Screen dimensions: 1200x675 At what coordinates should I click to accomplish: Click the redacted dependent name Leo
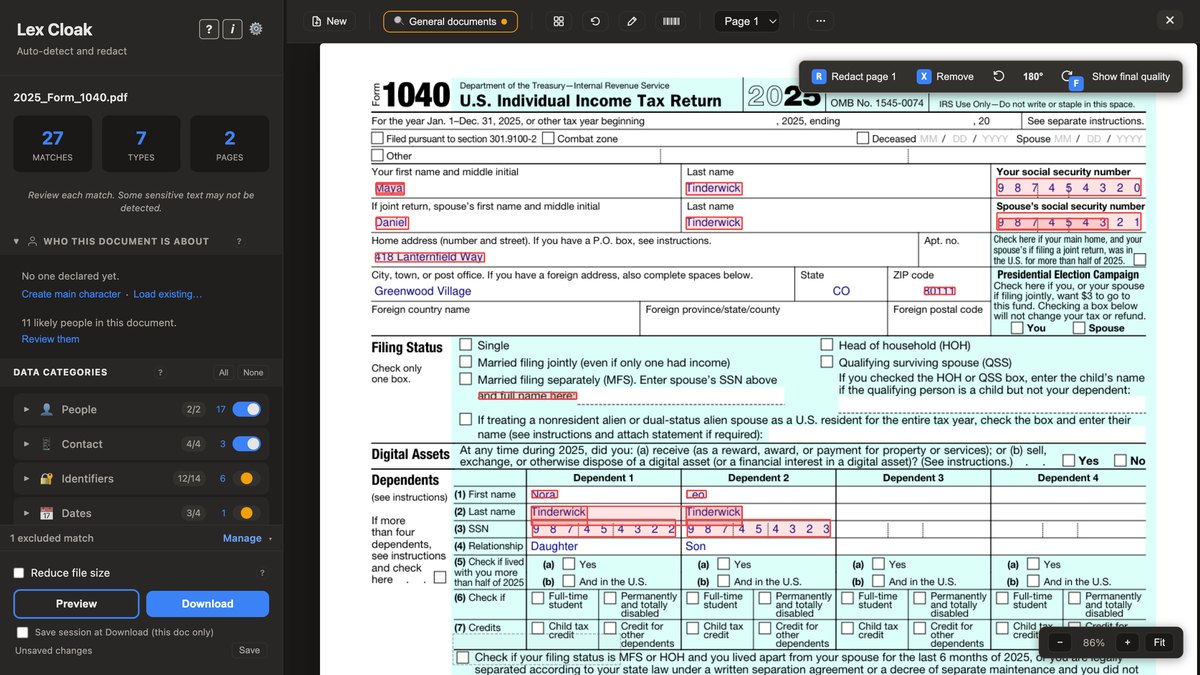point(697,494)
